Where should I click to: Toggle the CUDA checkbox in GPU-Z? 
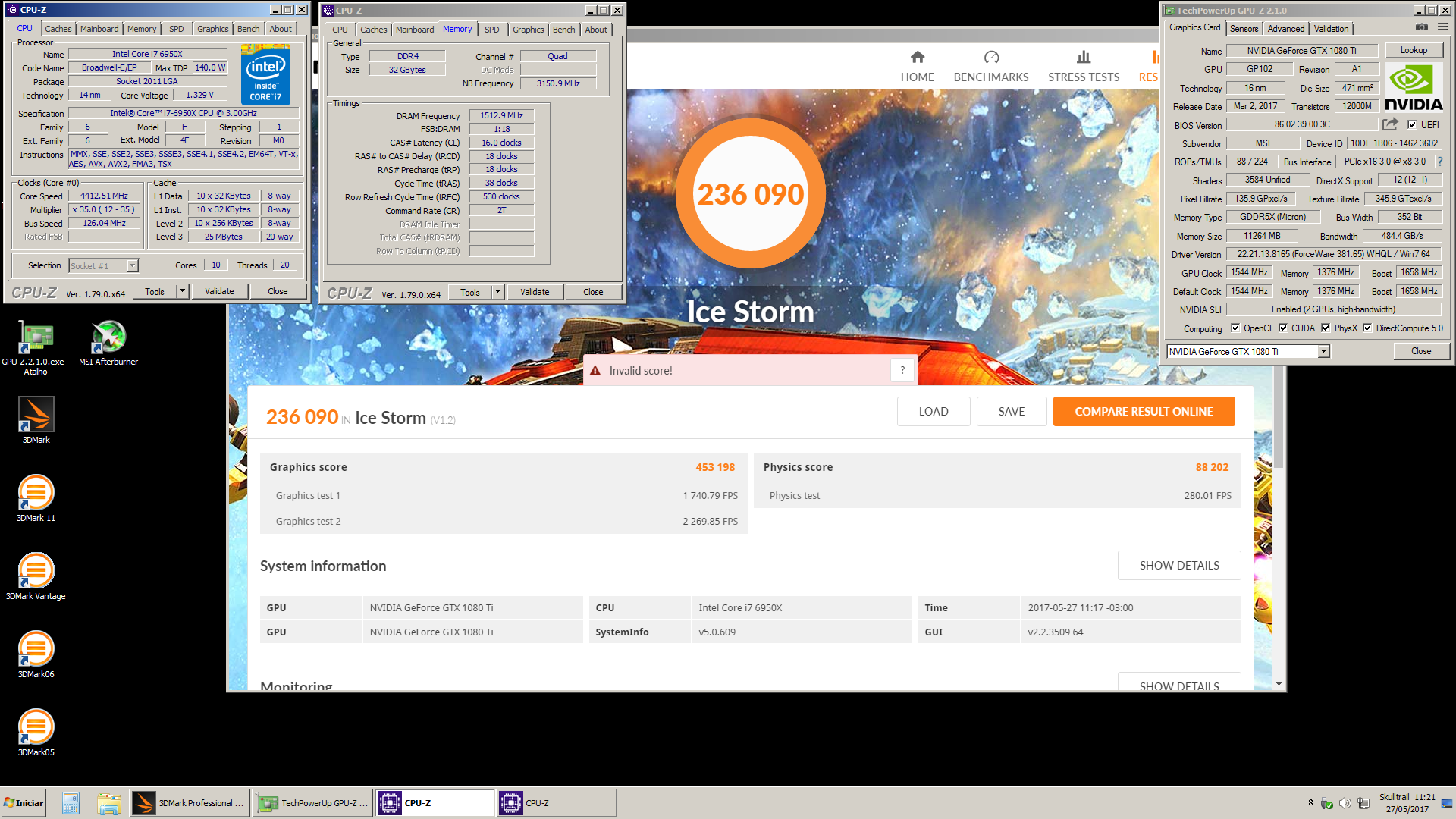click(x=1283, y=328)
